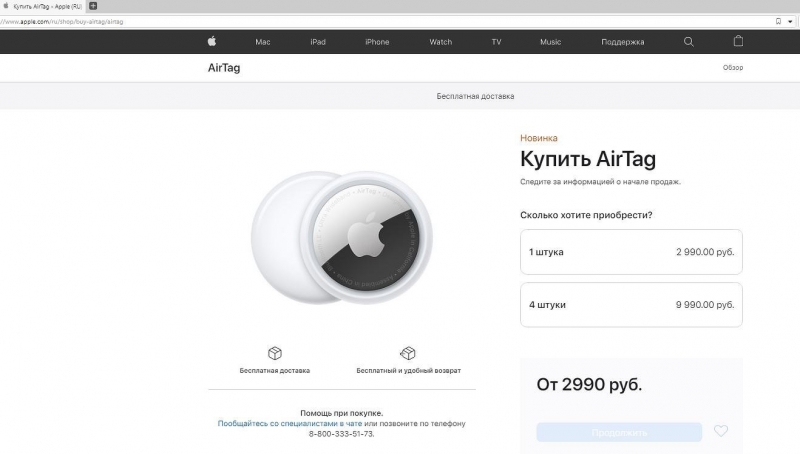Click the phone number 8-800-333-51-73

[x=341, y=434]
